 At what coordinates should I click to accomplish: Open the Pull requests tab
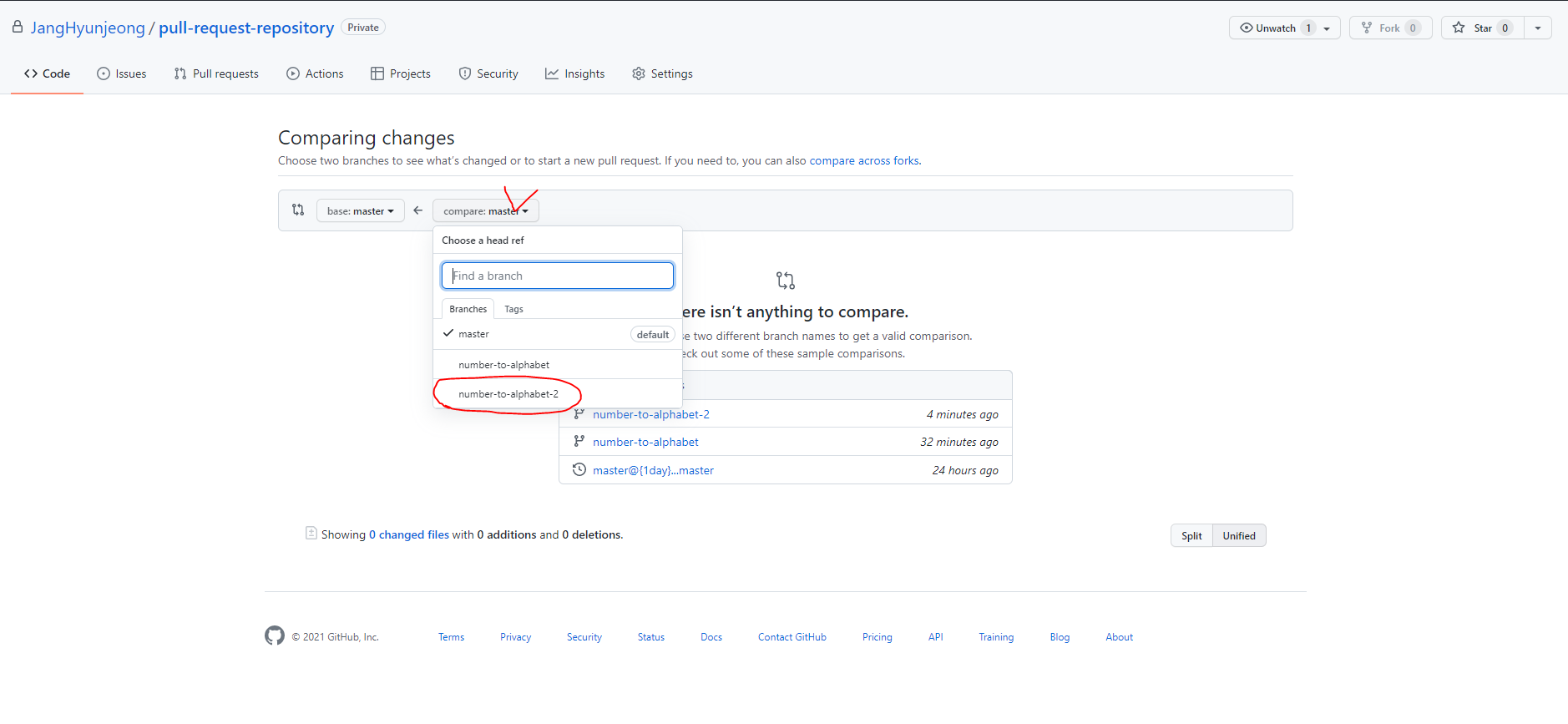(x=216, y=73)
